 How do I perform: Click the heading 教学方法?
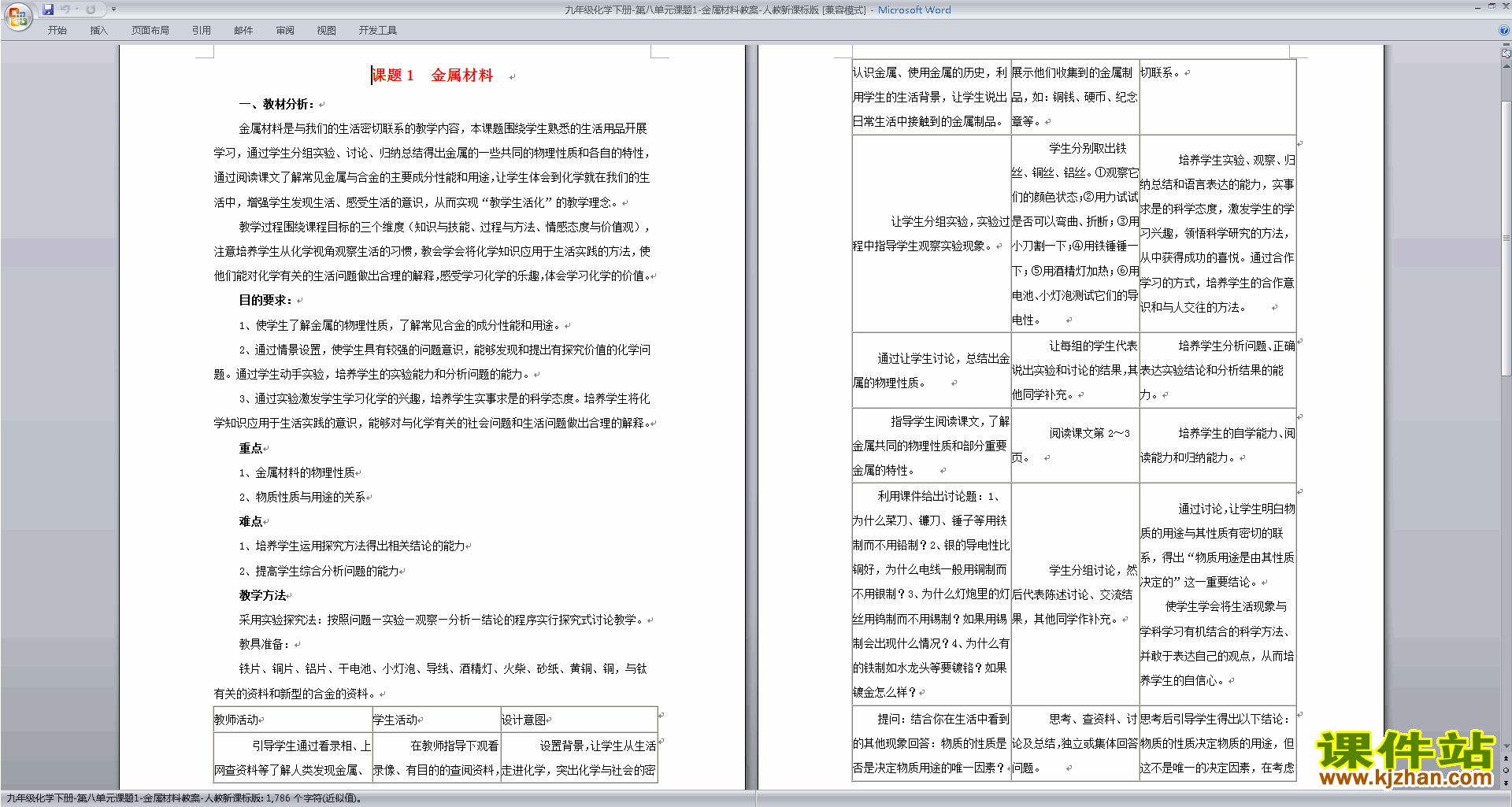[x=263, y=595]
